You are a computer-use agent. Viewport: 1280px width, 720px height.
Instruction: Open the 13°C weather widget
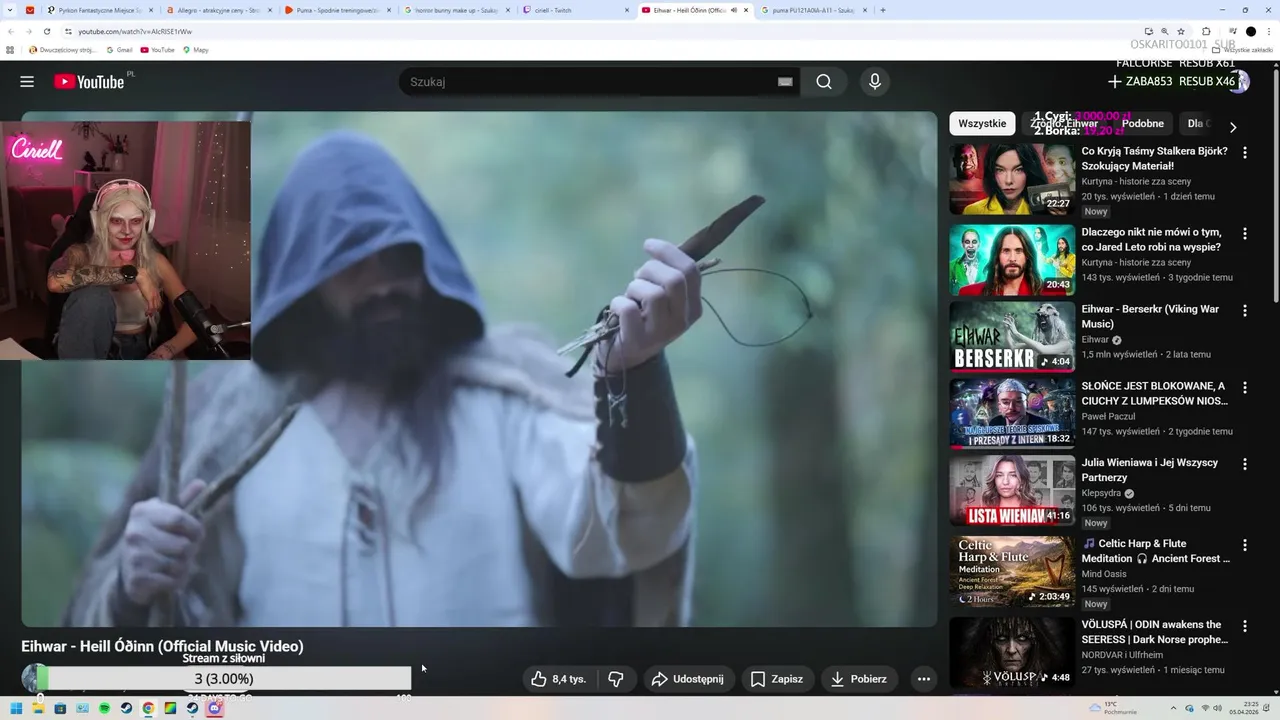(1113, 708)
